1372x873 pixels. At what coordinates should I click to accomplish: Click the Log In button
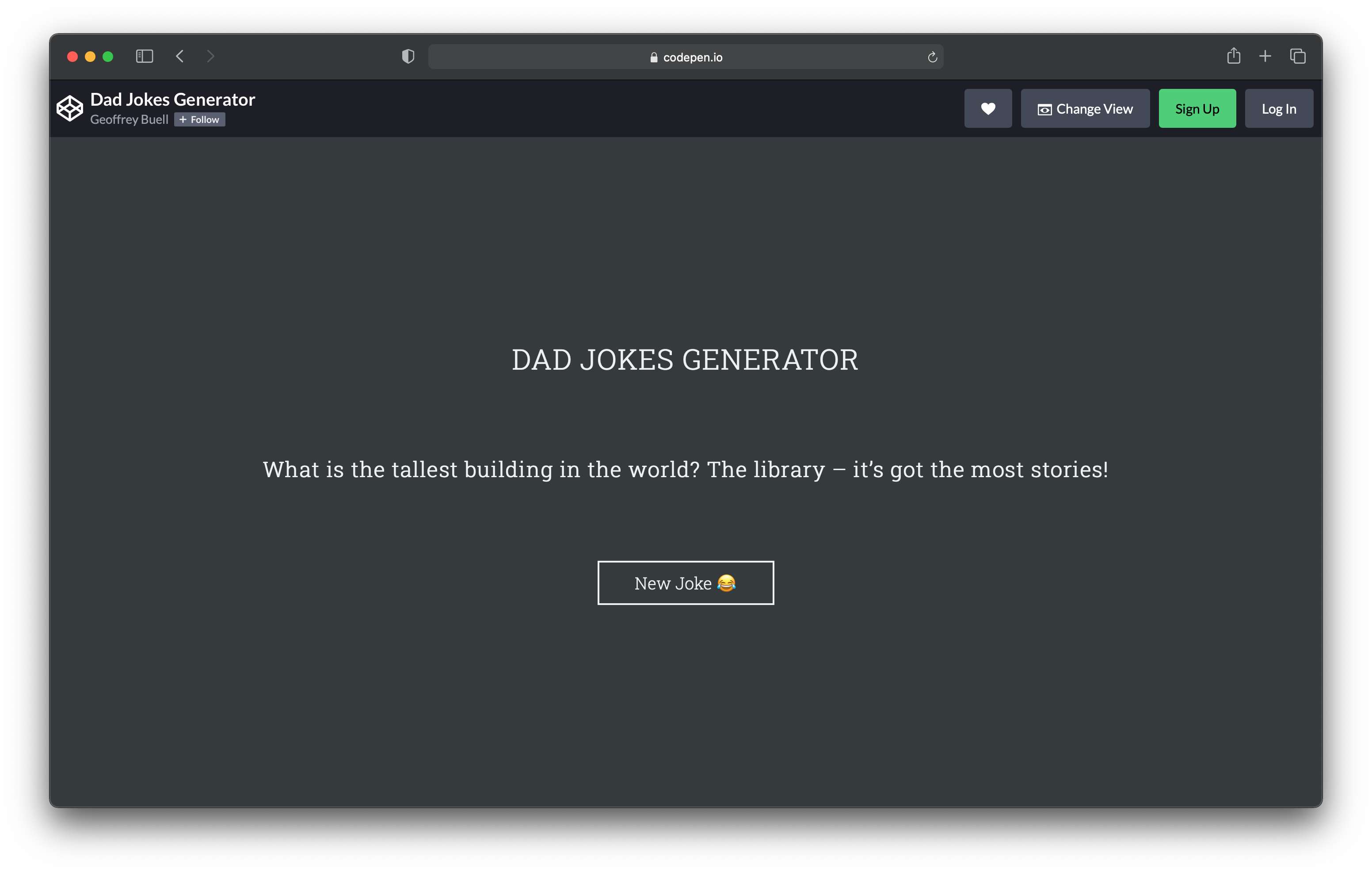pos(1279,108)
